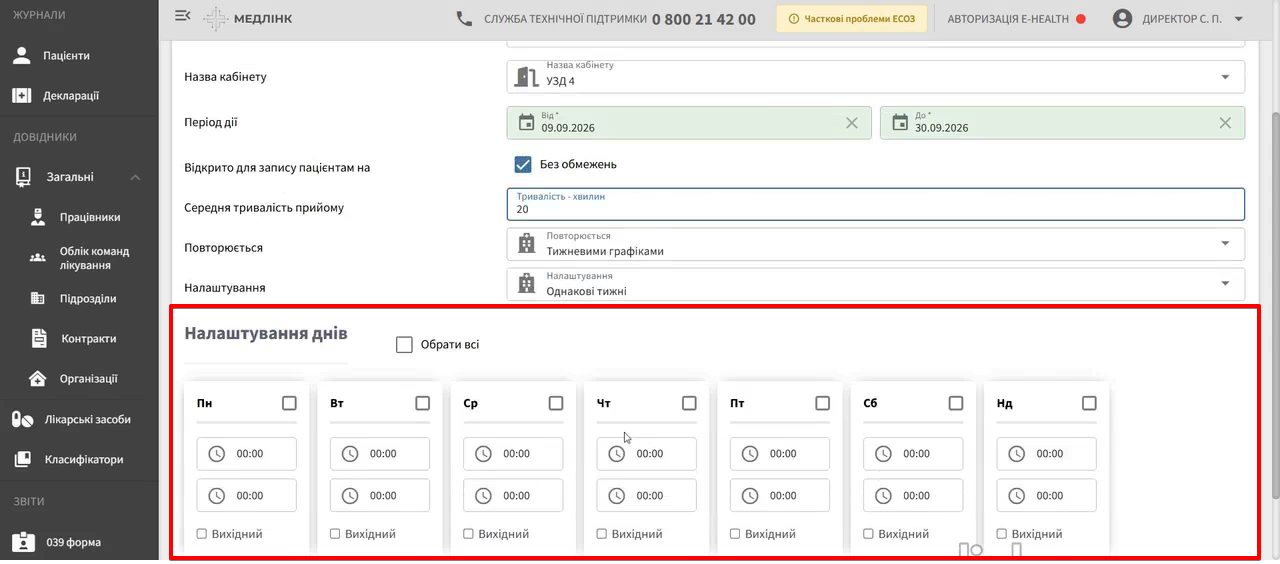Click the support phone icon

(x=464, y=18)
